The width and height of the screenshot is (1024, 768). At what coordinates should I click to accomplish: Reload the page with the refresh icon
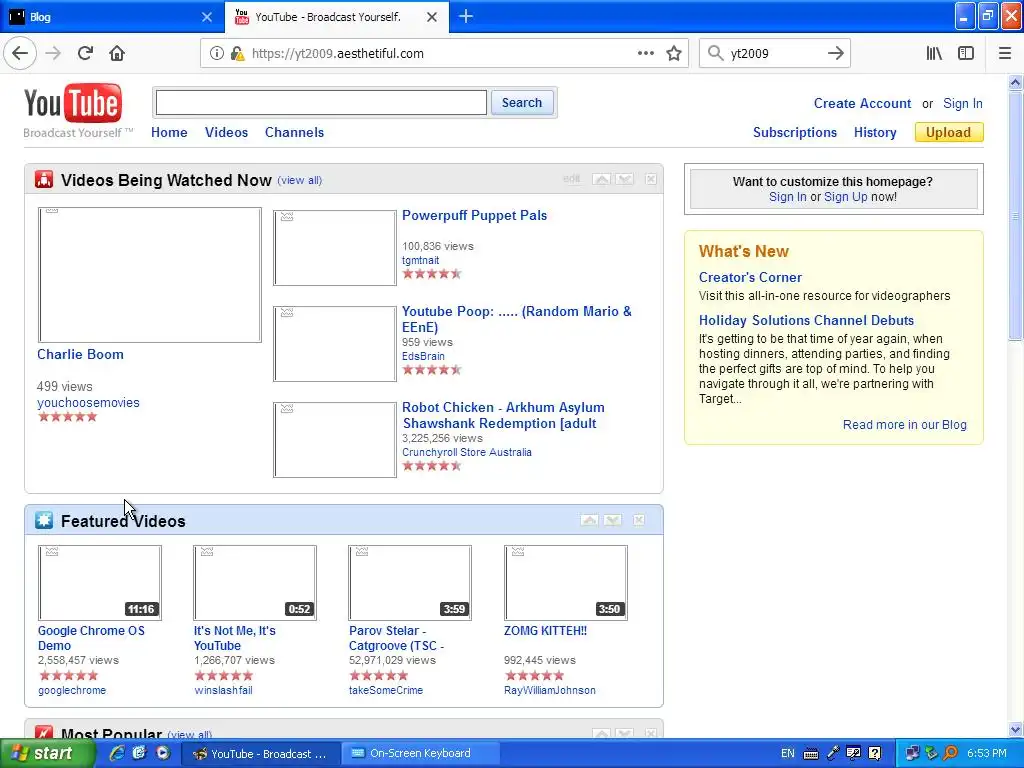(x=85, y=54)
